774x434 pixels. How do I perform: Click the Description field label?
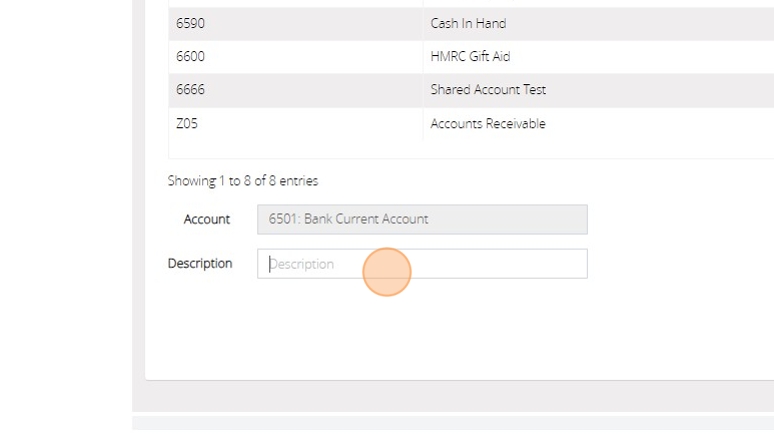[x=200, y=264]
